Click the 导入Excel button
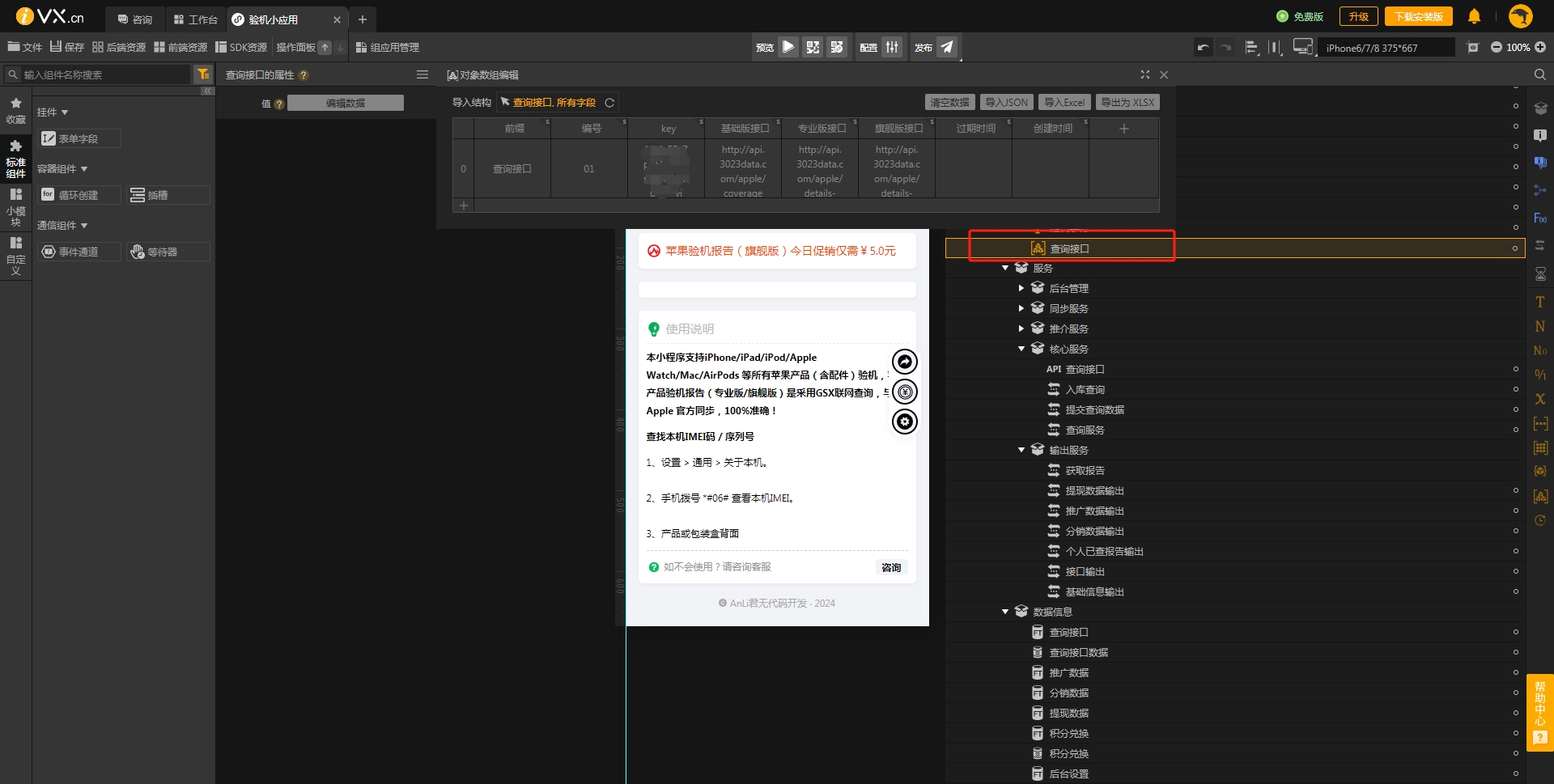Image resolution: width=1554 pixels, height=784 pixels. [x=1064, y=103]
